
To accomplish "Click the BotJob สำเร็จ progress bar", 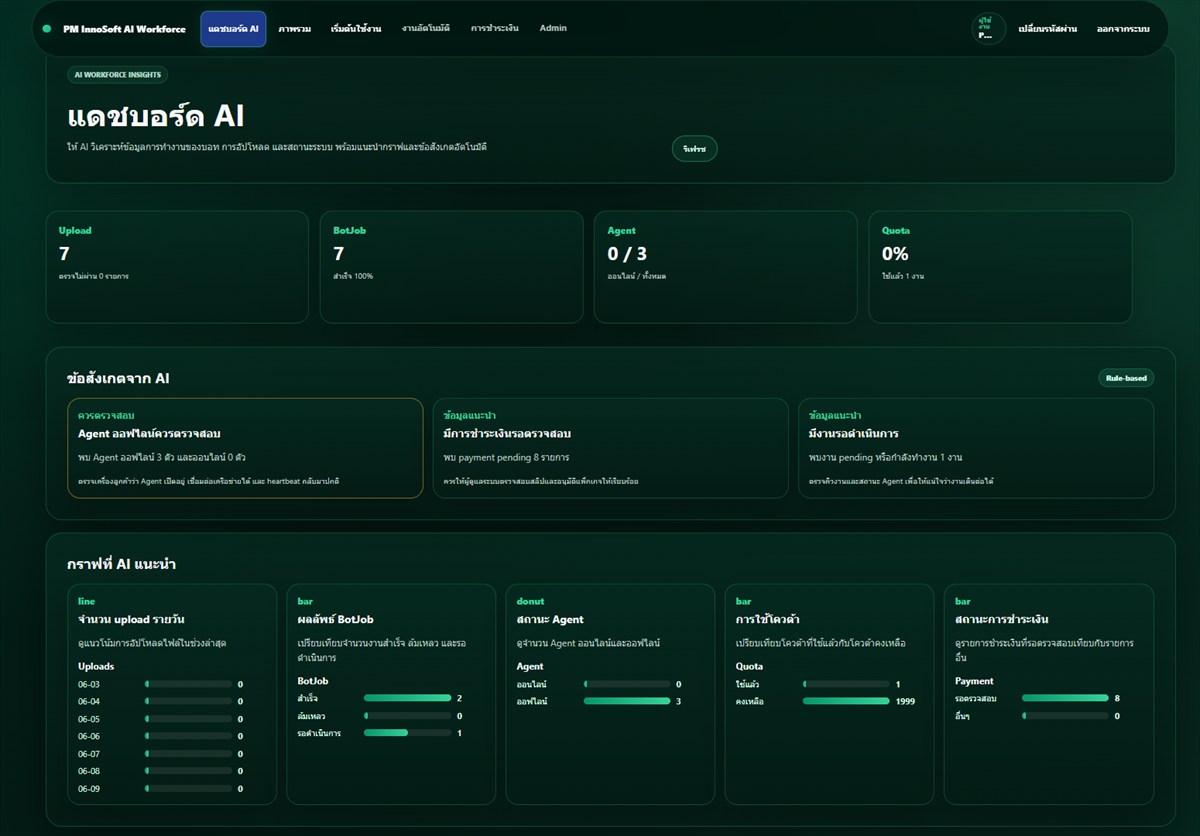I will [407, 698].
